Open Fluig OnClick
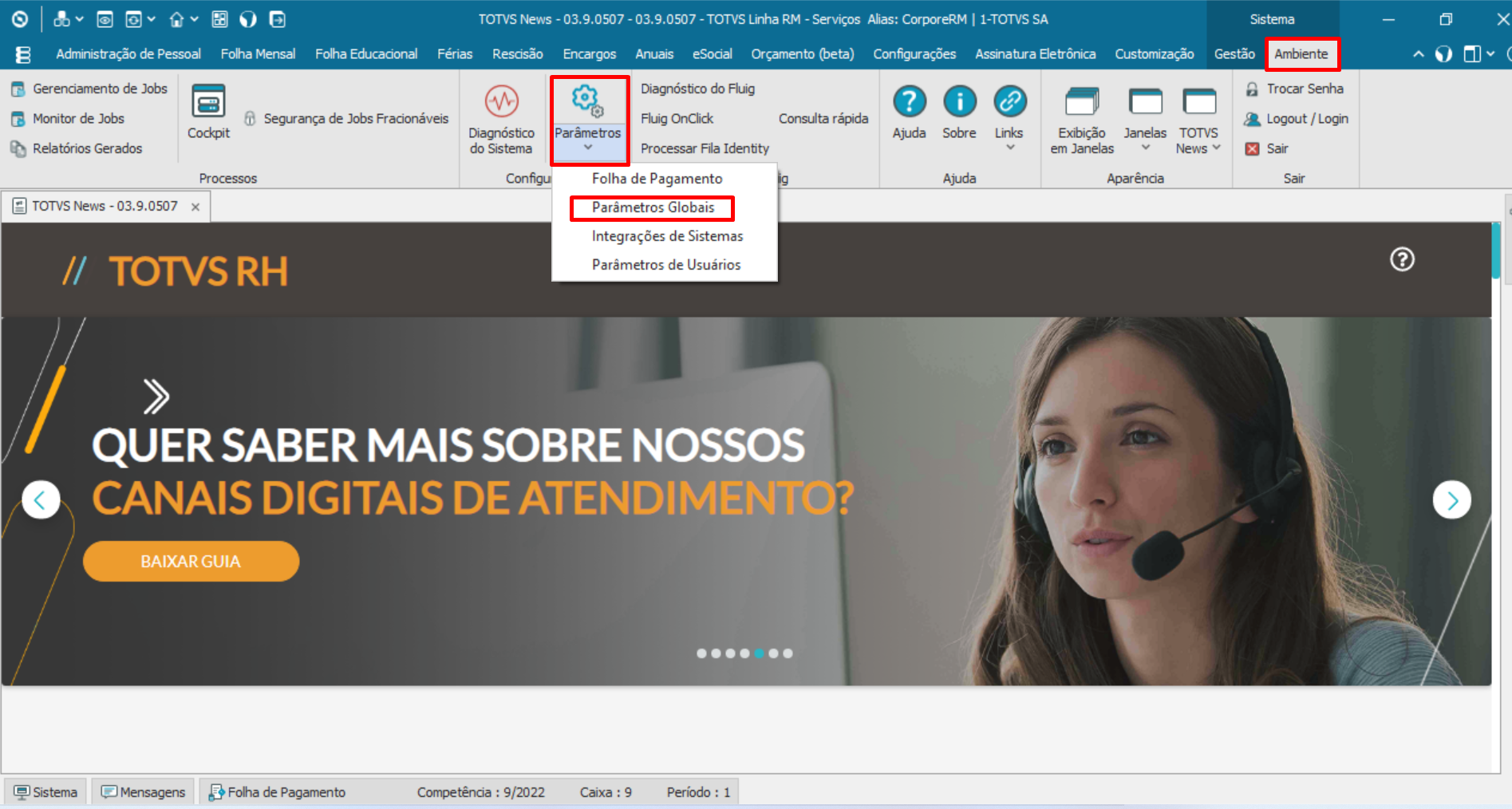Screen dimensions: 1512x809 (677, 119)
